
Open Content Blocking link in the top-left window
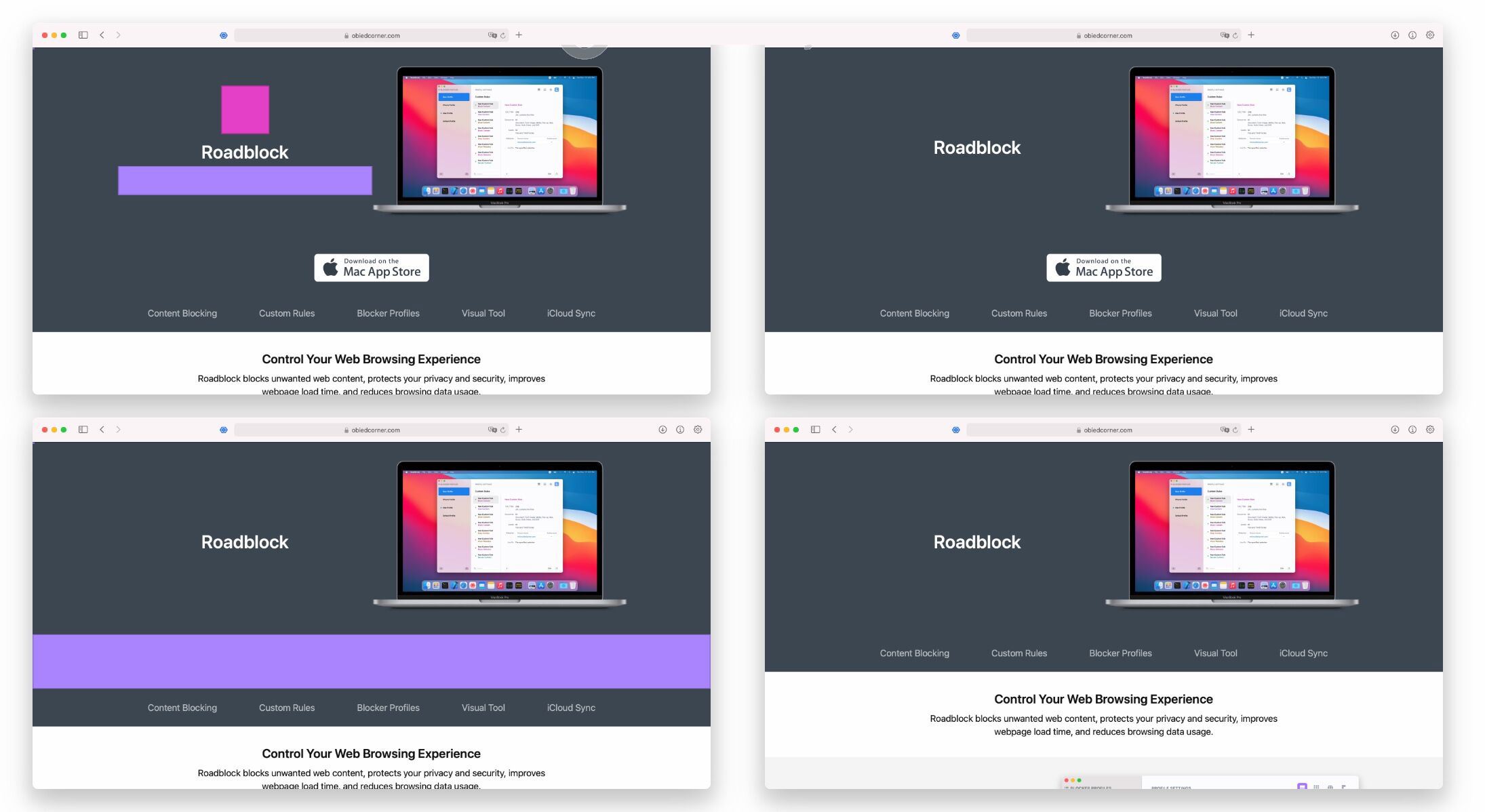click(182, 313)
